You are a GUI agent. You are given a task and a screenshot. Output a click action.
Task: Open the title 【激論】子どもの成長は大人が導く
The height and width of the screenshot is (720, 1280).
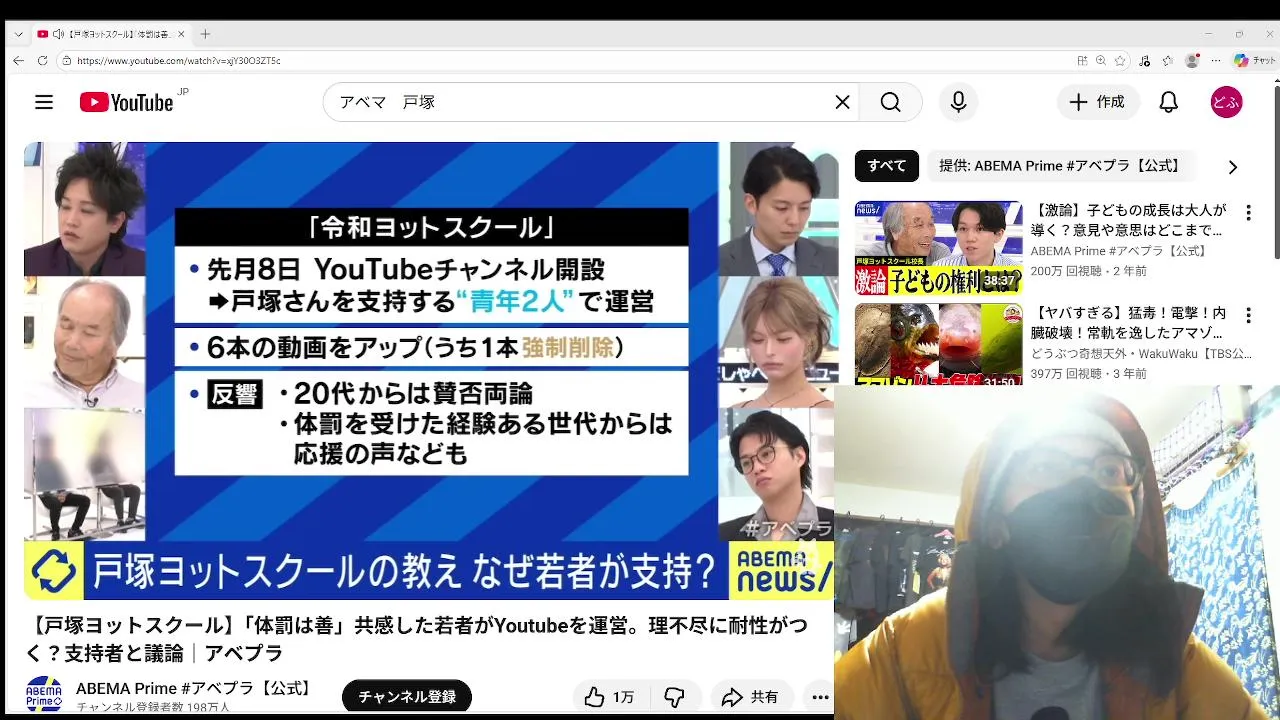click(1128, 220)
